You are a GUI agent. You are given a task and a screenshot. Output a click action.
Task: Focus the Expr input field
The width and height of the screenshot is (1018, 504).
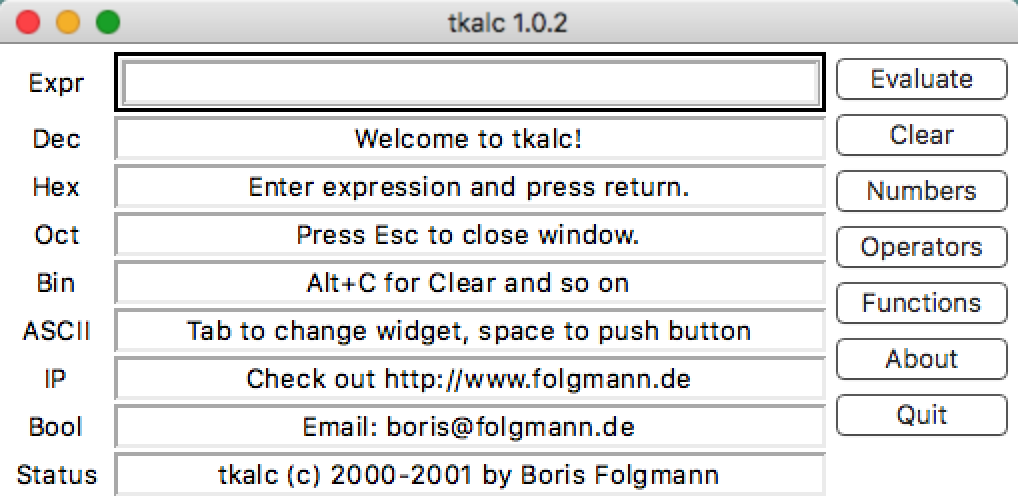470,83
